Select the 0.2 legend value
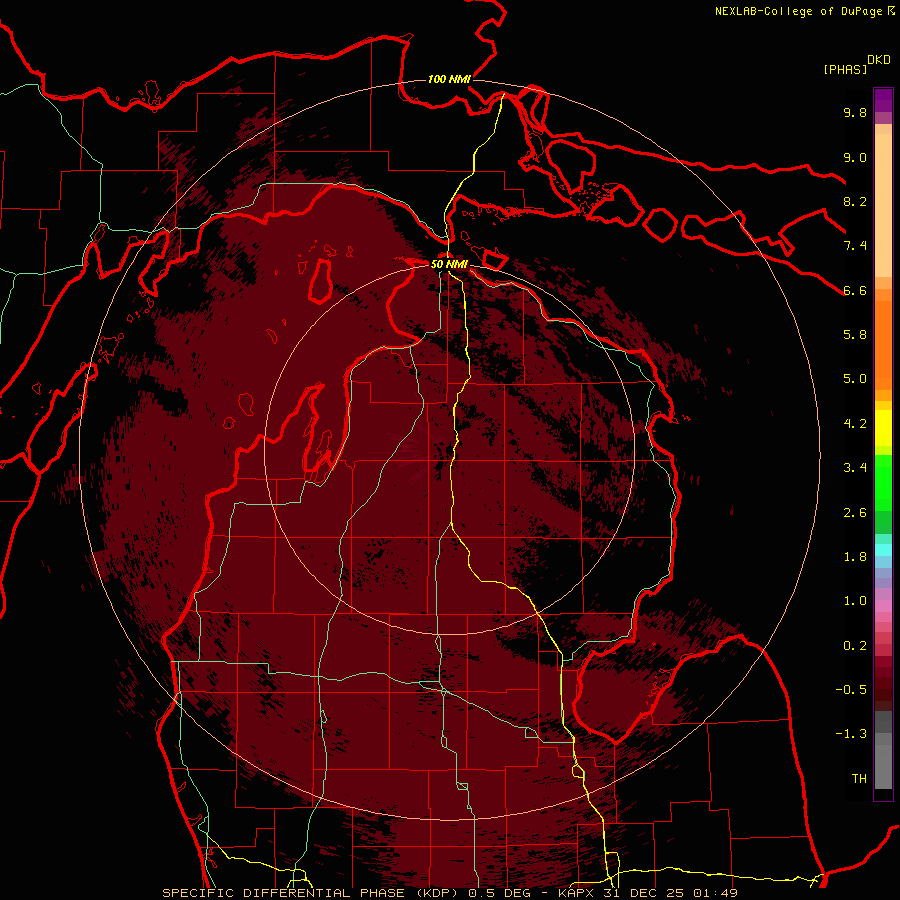Image resolution: width=900 pixels, height=900 pixels. pos(855,646)
